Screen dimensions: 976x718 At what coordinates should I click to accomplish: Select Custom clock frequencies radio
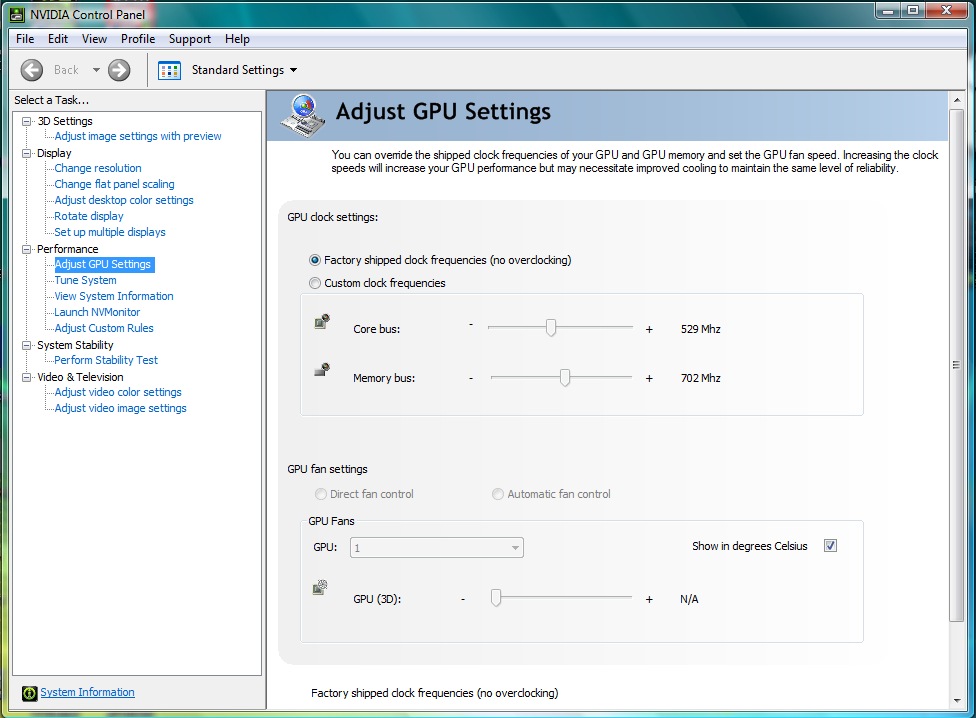[315, 283]
